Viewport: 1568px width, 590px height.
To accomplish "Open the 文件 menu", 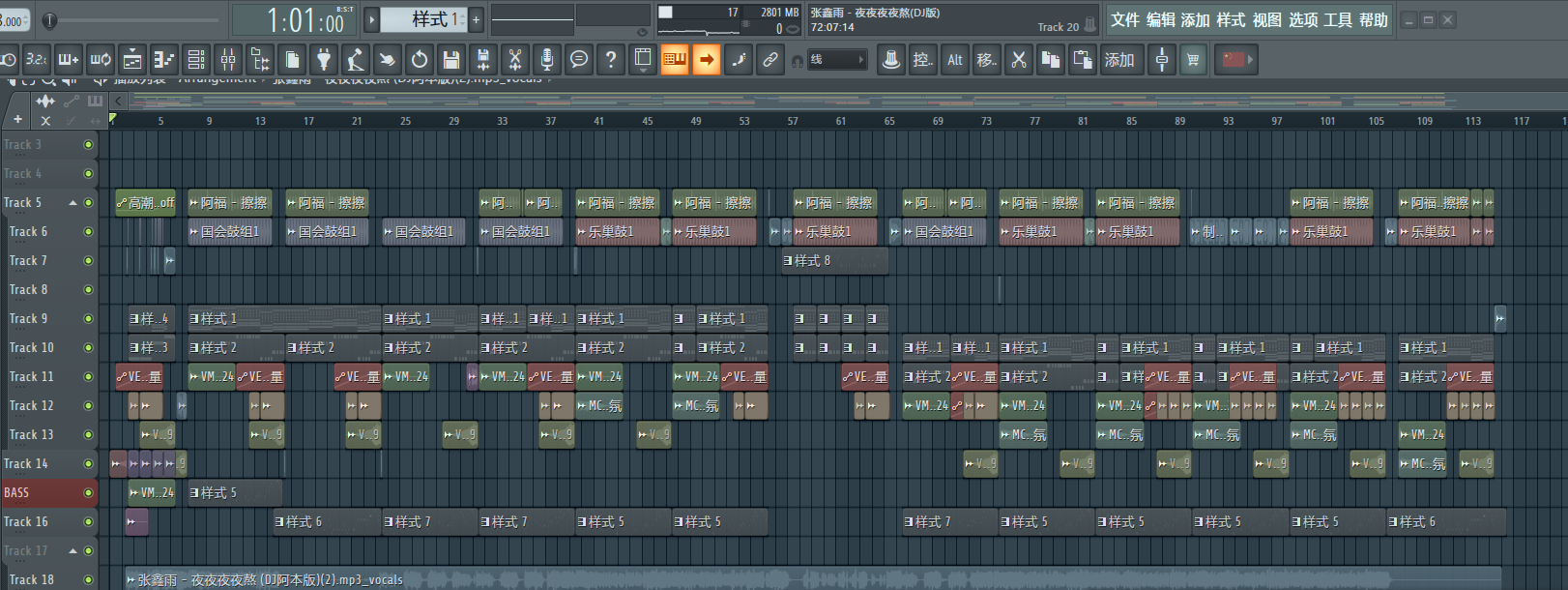I will [x=1124, y=20].
